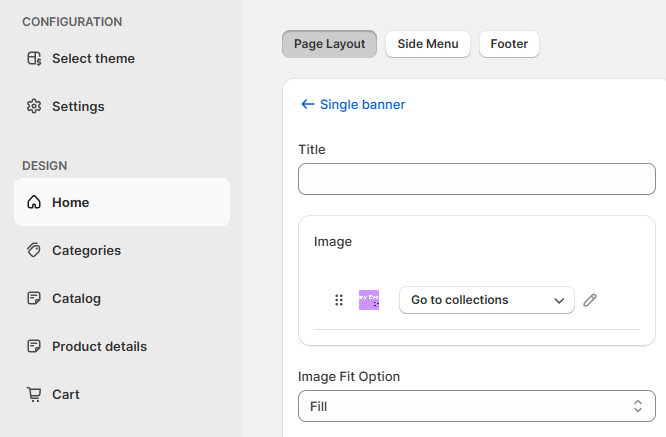Screen dimensions: 666x437
Task: Open the Settings menu item
Action: coord(122,106)
